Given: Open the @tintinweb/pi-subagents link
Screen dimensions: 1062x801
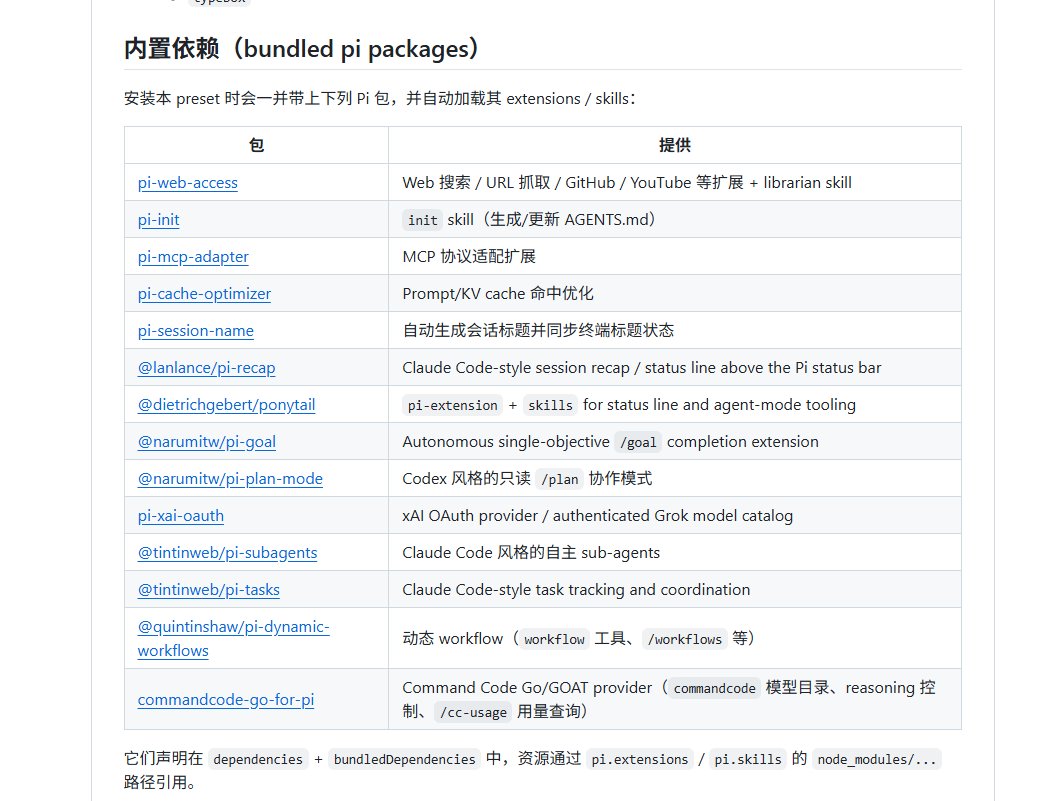Looking at the screenshot, I should coord(228,553).
